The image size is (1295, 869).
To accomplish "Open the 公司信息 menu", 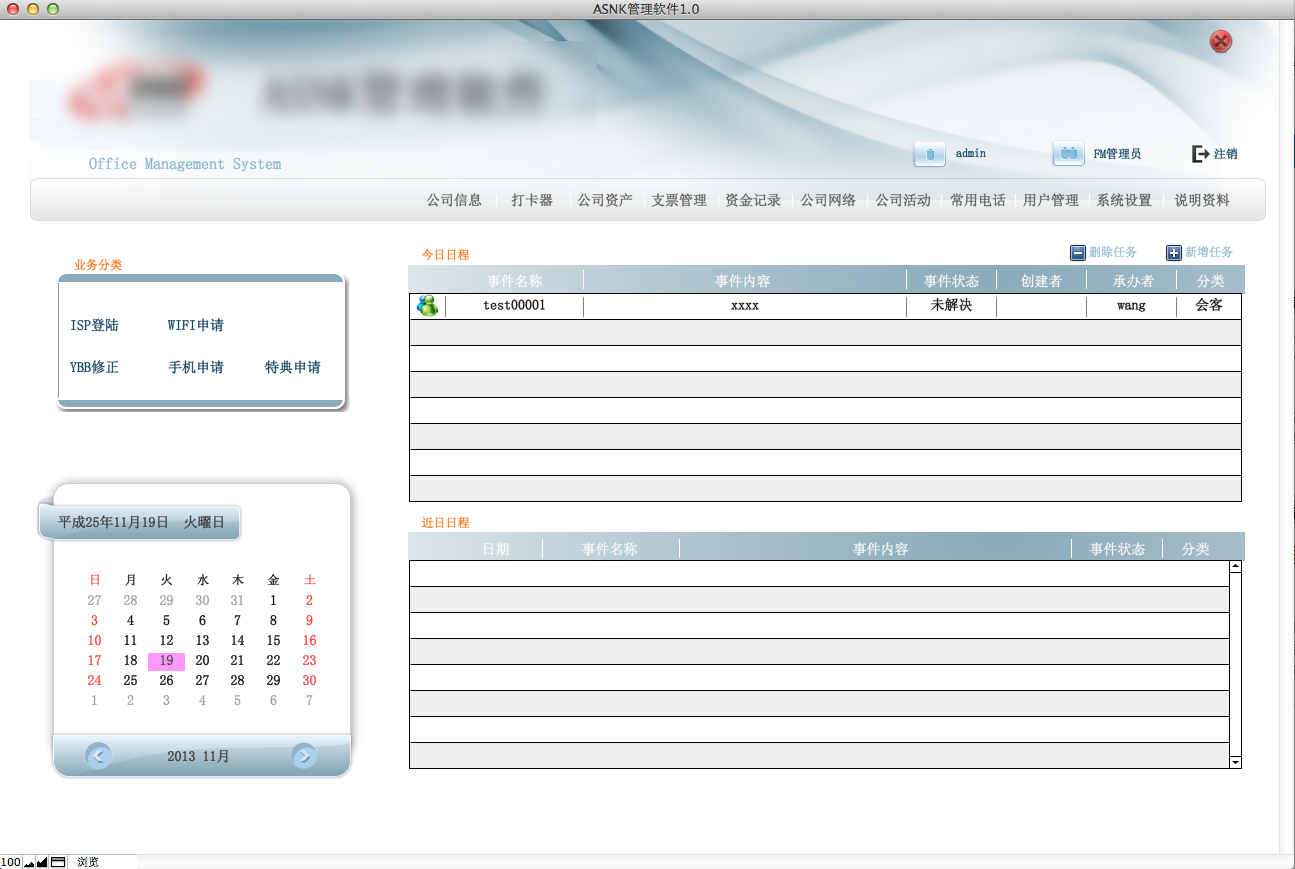I will [x=454, y=200].
